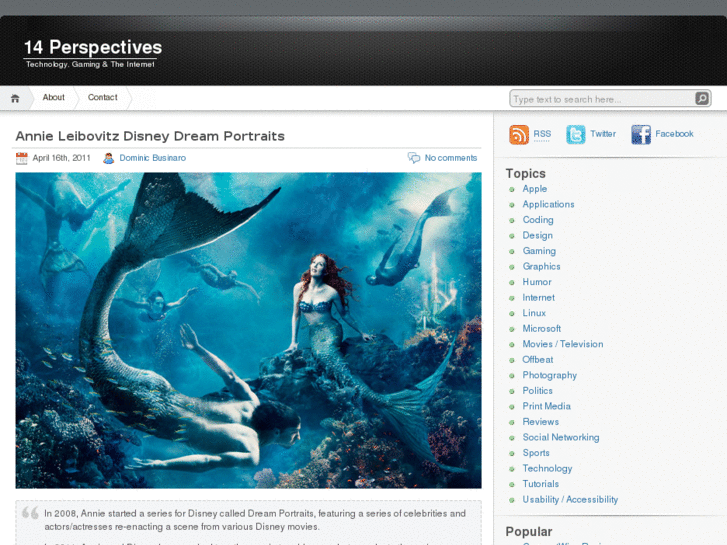Image resolution: width=727 pixels, height=545 pixels.
Task: Open the mermaid portrait image
Action: pos(249,330)
